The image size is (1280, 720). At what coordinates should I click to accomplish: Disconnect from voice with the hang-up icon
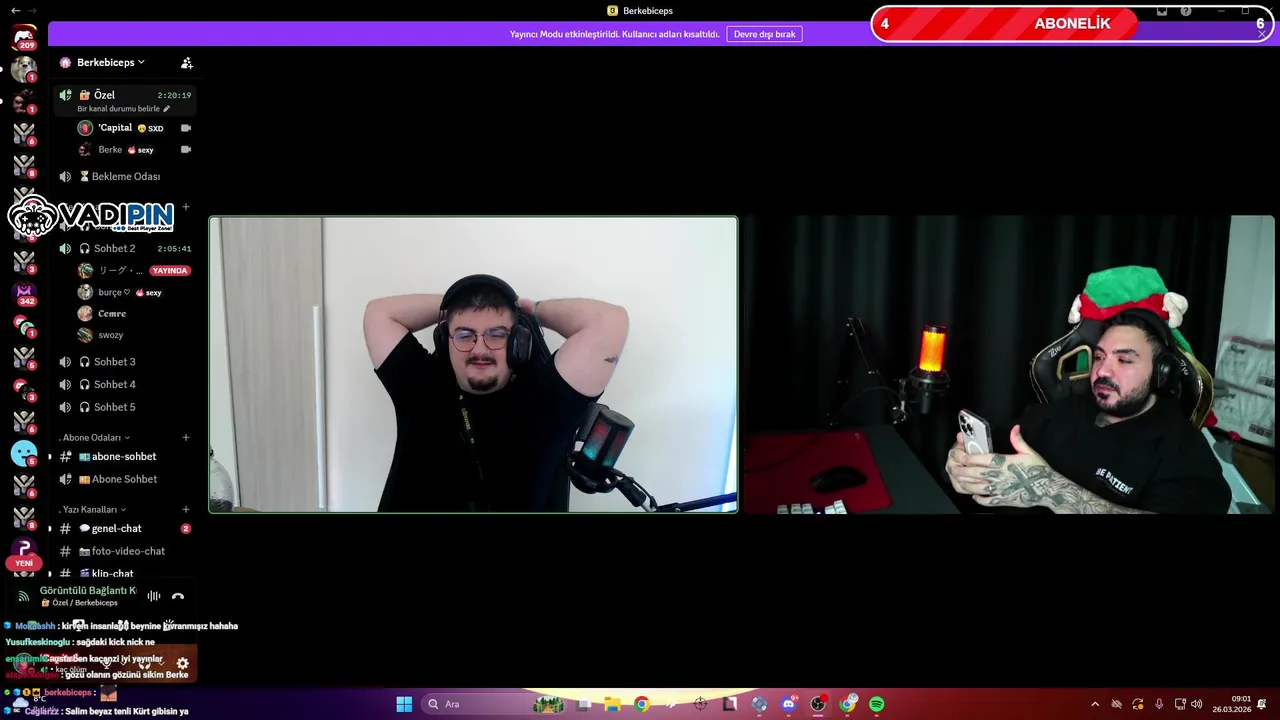point(178,596)
